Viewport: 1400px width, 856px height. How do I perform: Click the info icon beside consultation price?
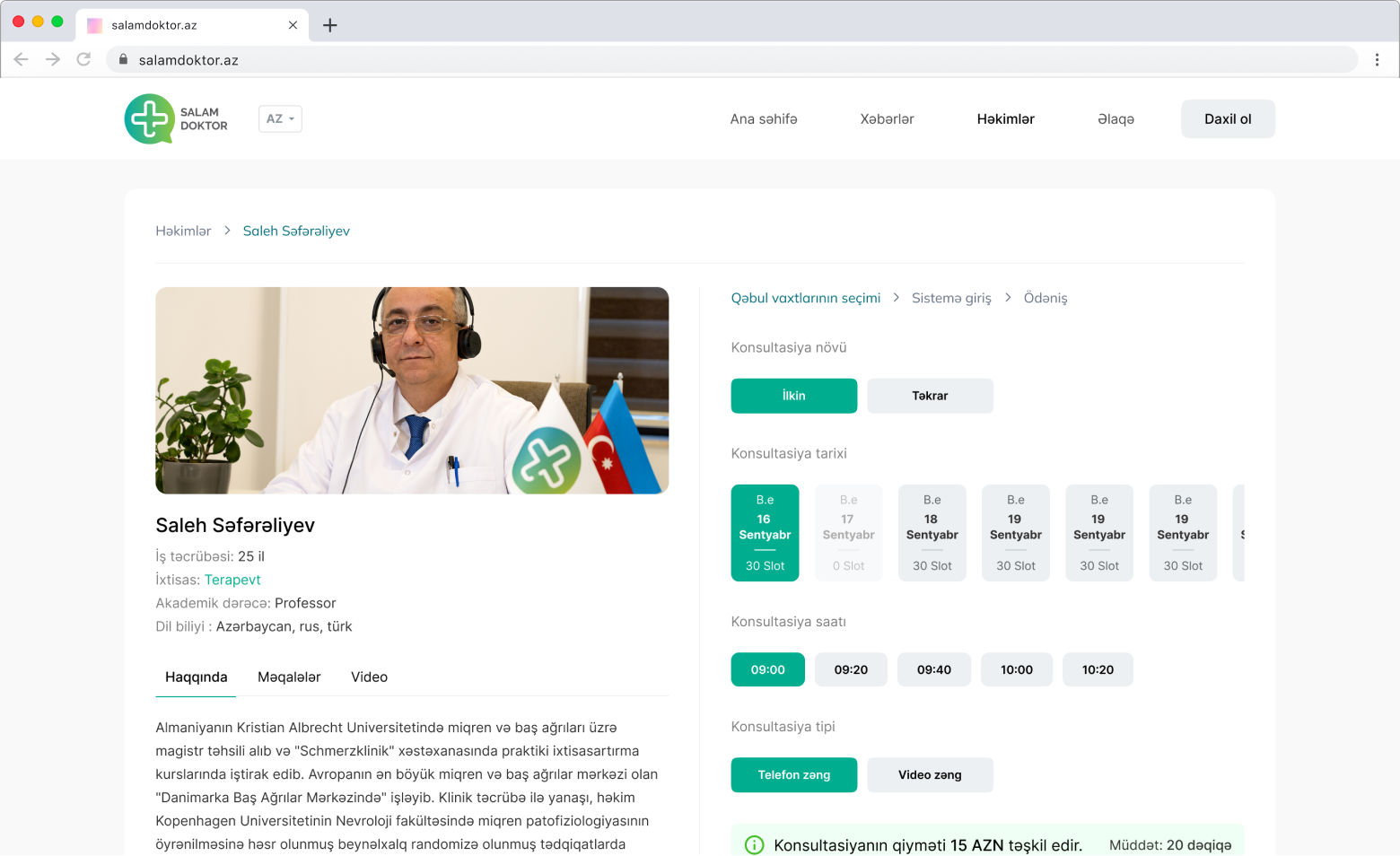[x=754, y=844]
